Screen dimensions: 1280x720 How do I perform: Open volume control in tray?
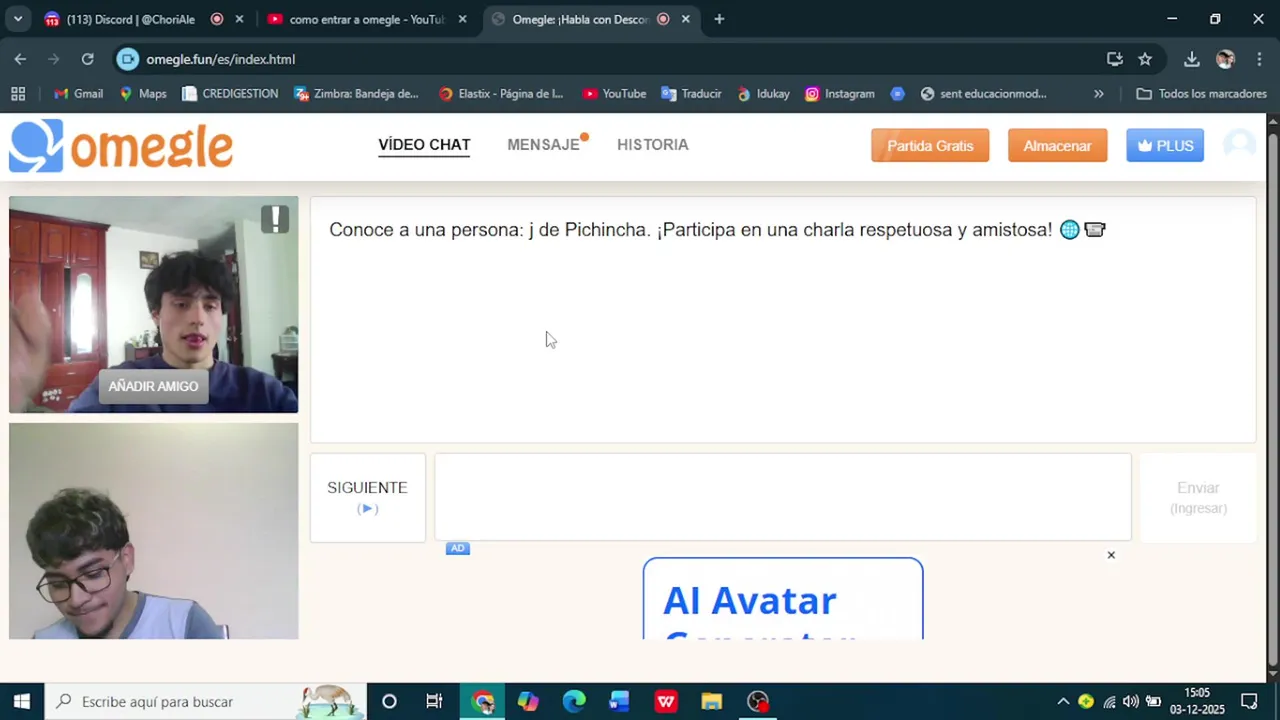tap(1130, 701)
